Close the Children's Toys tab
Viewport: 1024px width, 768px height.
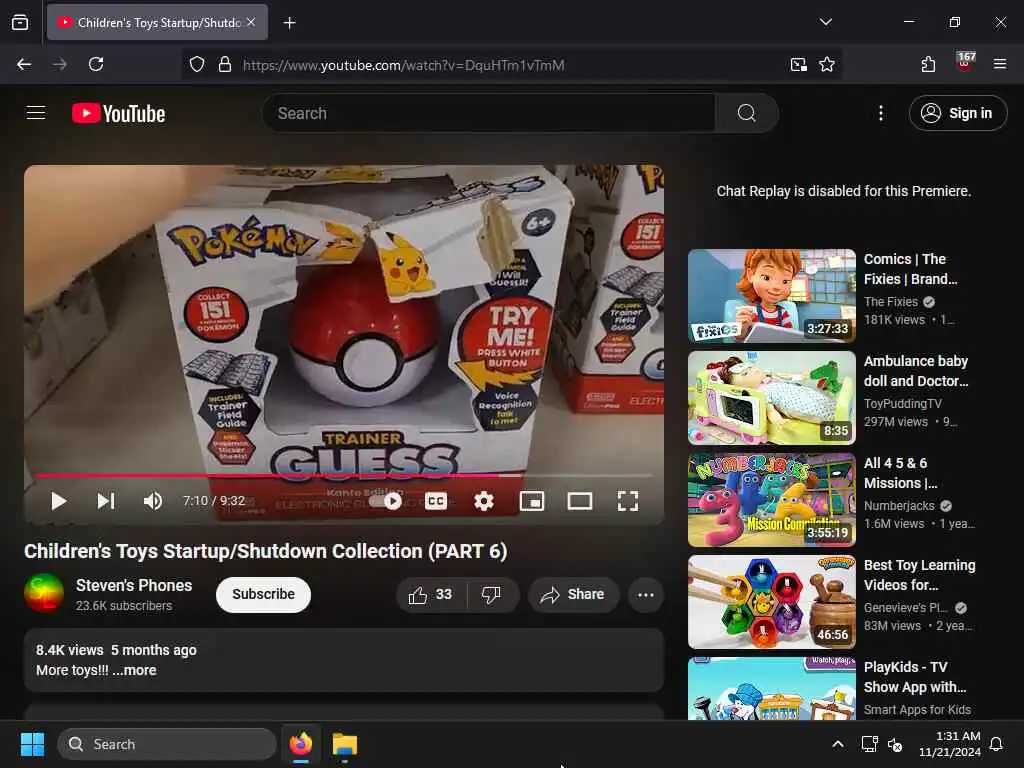(251, 22)
